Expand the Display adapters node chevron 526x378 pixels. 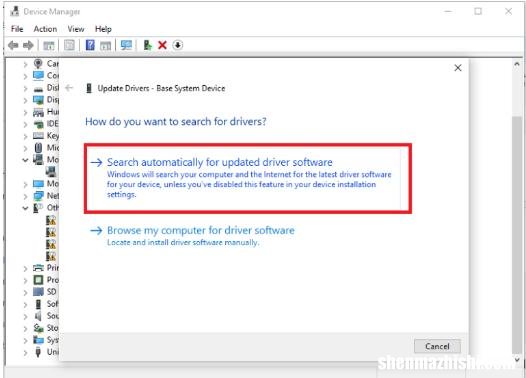[x=25, y=101]
